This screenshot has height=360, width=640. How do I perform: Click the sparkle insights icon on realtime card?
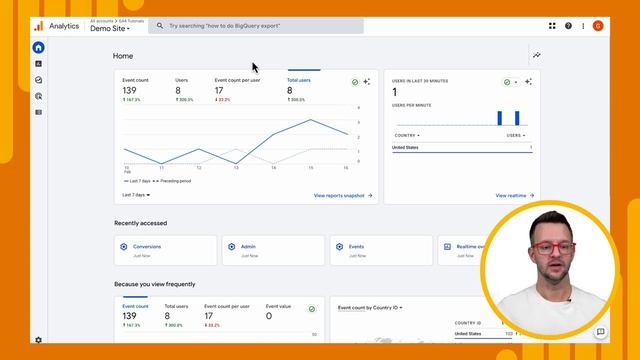[529, 82]
